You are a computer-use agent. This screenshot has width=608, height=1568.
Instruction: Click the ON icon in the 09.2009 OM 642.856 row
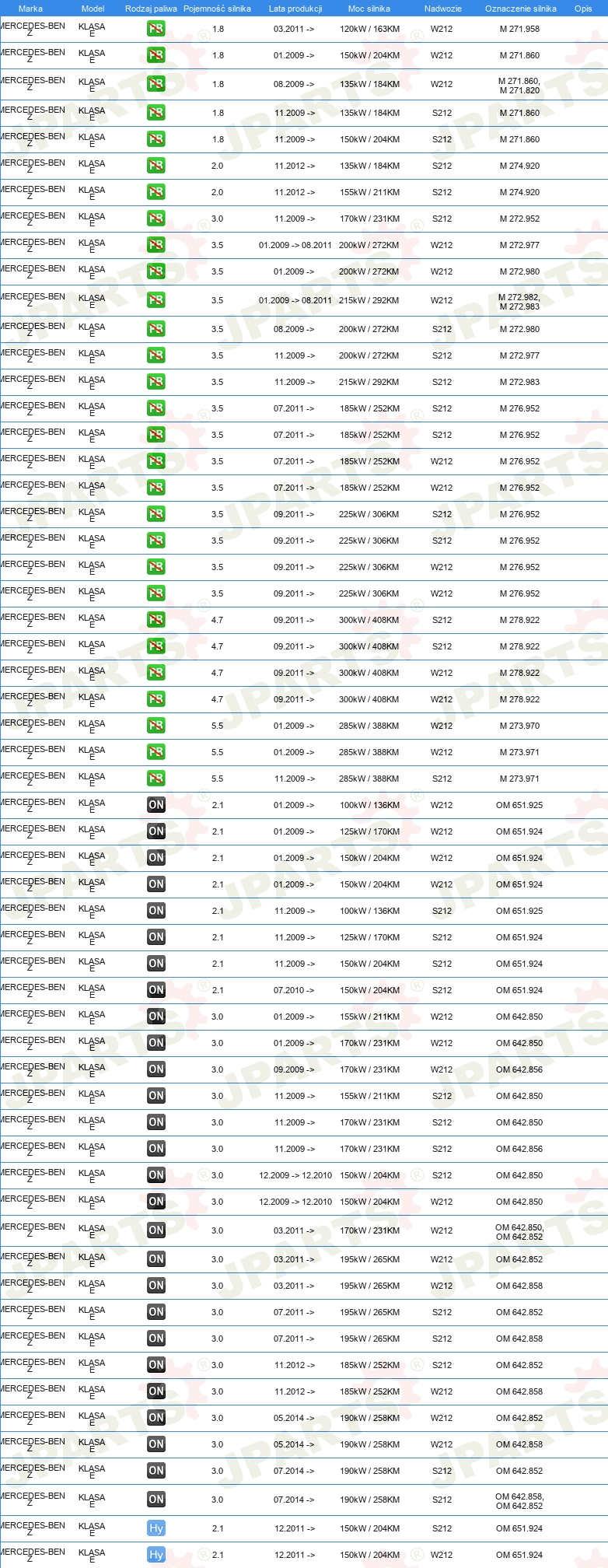156,1069
